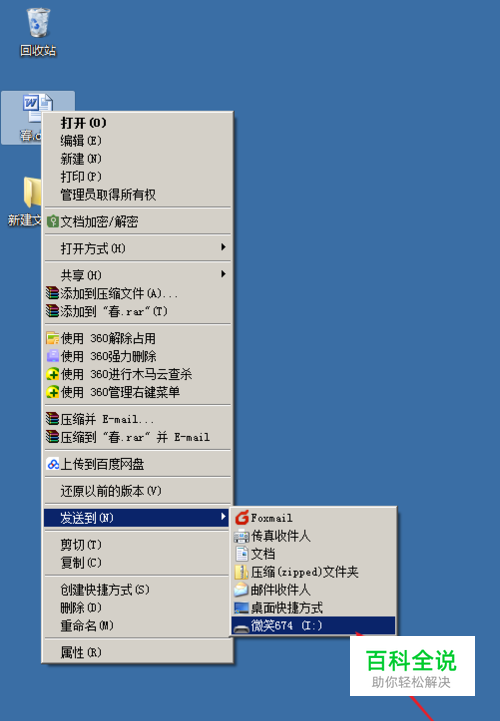Choose 复制(C) in the context menu
The width and height of the screenshot is (500, 721).
138,563
